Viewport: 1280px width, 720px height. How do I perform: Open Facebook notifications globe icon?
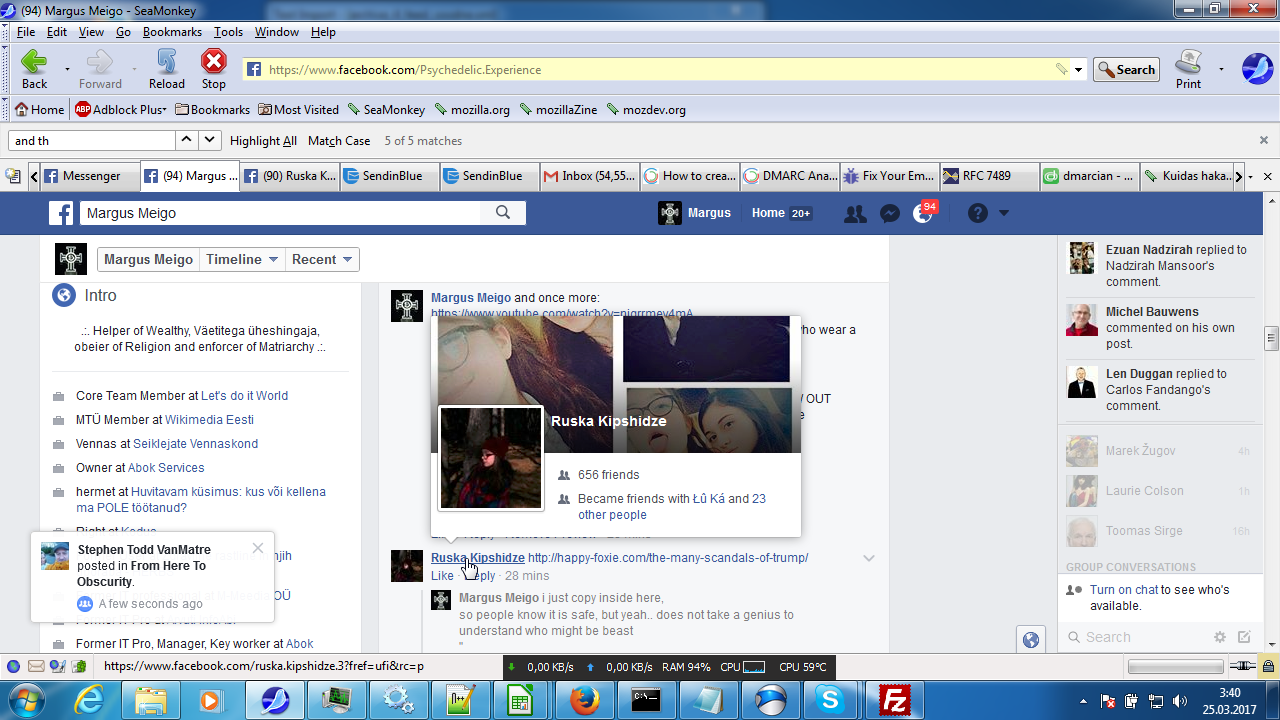coord(923,213)
